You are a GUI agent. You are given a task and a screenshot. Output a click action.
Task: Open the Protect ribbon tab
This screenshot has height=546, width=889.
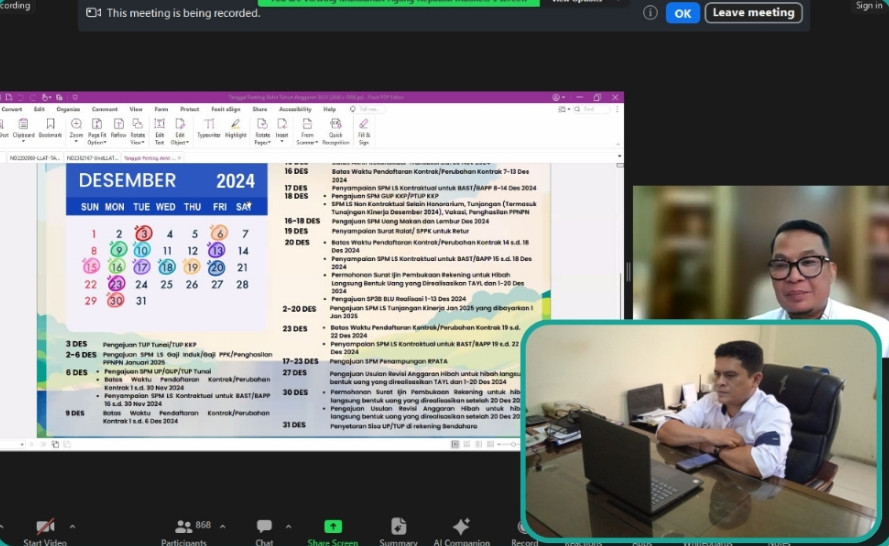tap(190, 109)
